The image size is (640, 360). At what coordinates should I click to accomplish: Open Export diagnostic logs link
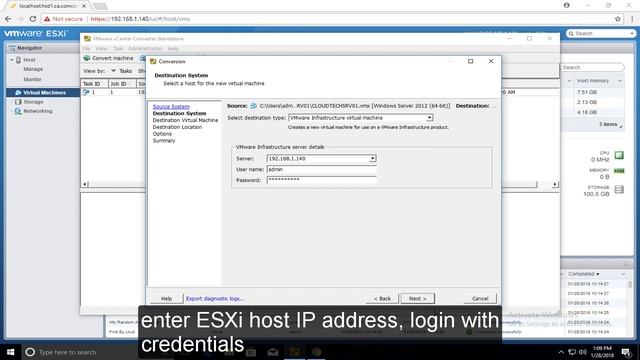coord(215,298)
